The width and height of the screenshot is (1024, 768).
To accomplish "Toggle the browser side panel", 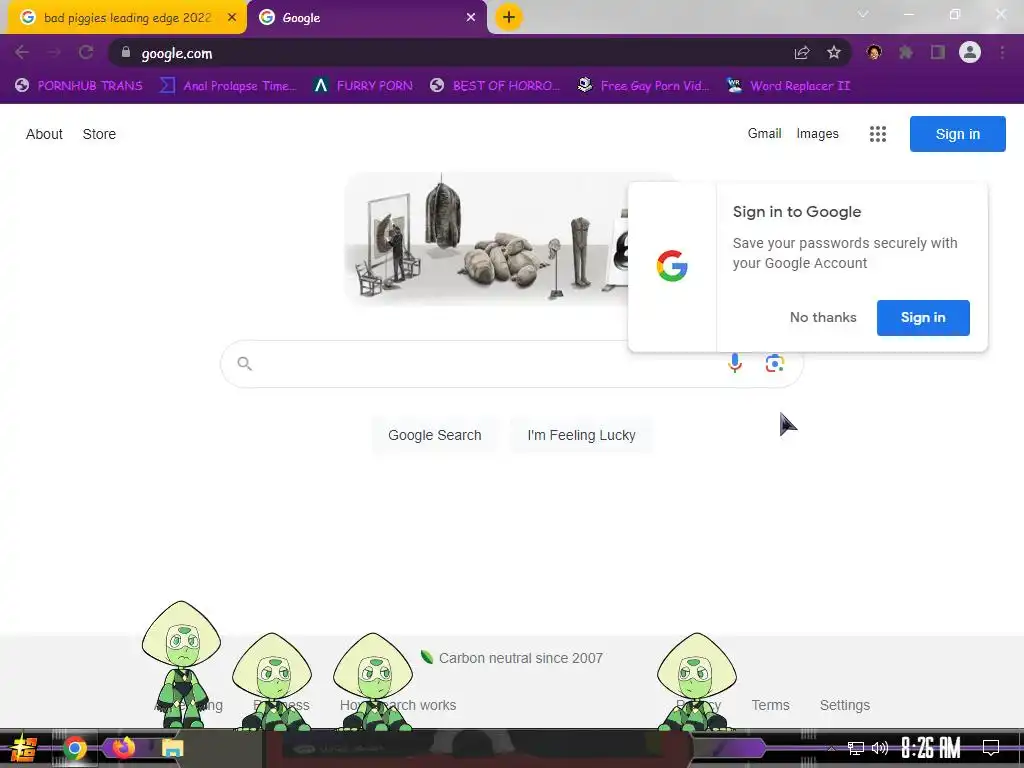I will point(938,52).
